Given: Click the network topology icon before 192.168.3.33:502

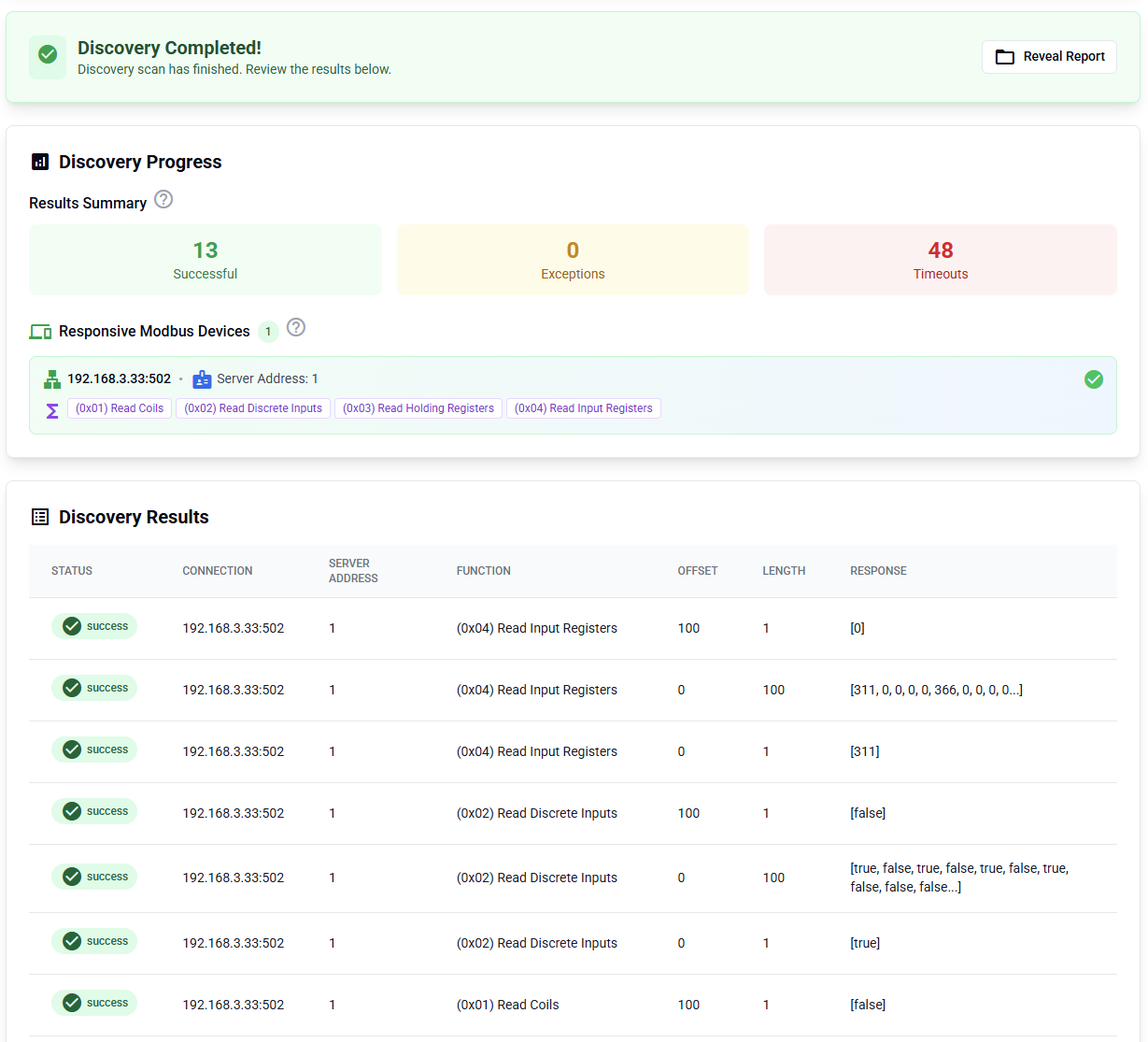Looking at the screenshot, I should [x=51, y=378].
